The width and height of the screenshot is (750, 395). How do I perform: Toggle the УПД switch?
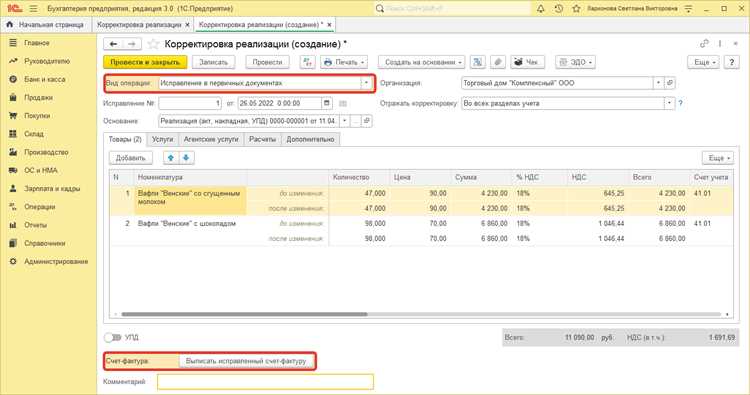click(x=113, y=338)
